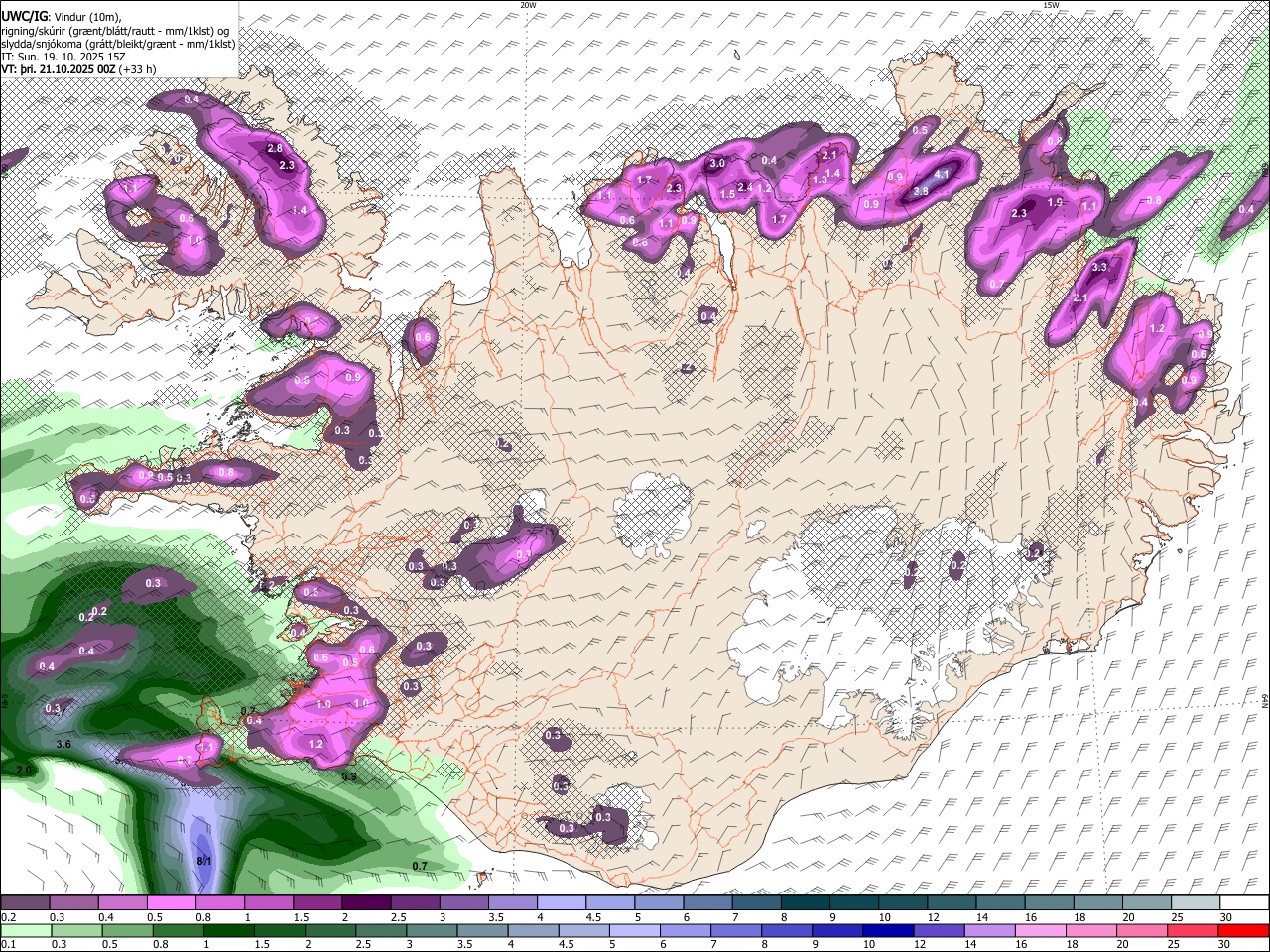1270x952 pixels.
Task: Click the 30 label under the red swatch
Action: point(1223,943)
